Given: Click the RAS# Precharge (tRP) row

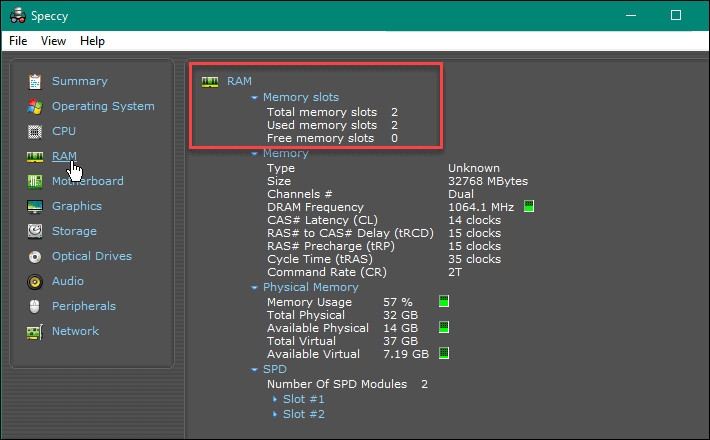Looking at the screenshot, I should tap(384, 247).
